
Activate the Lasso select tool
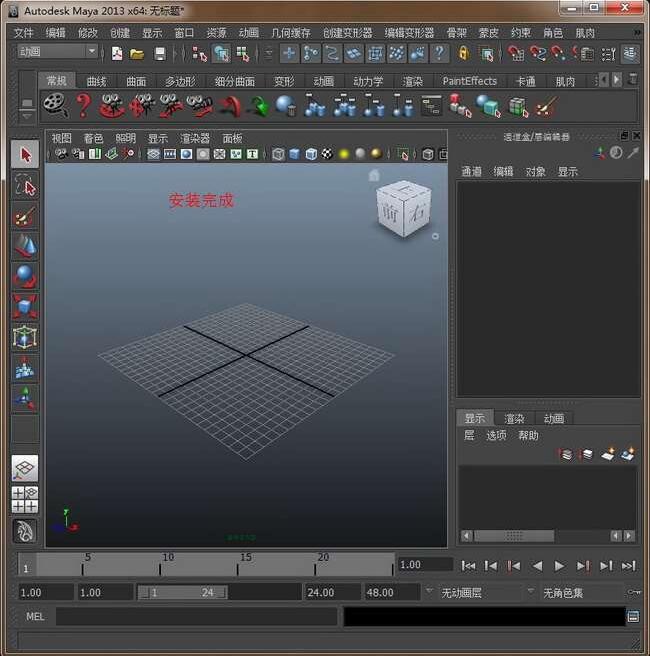pyautogui.click(x=25, y=185)
